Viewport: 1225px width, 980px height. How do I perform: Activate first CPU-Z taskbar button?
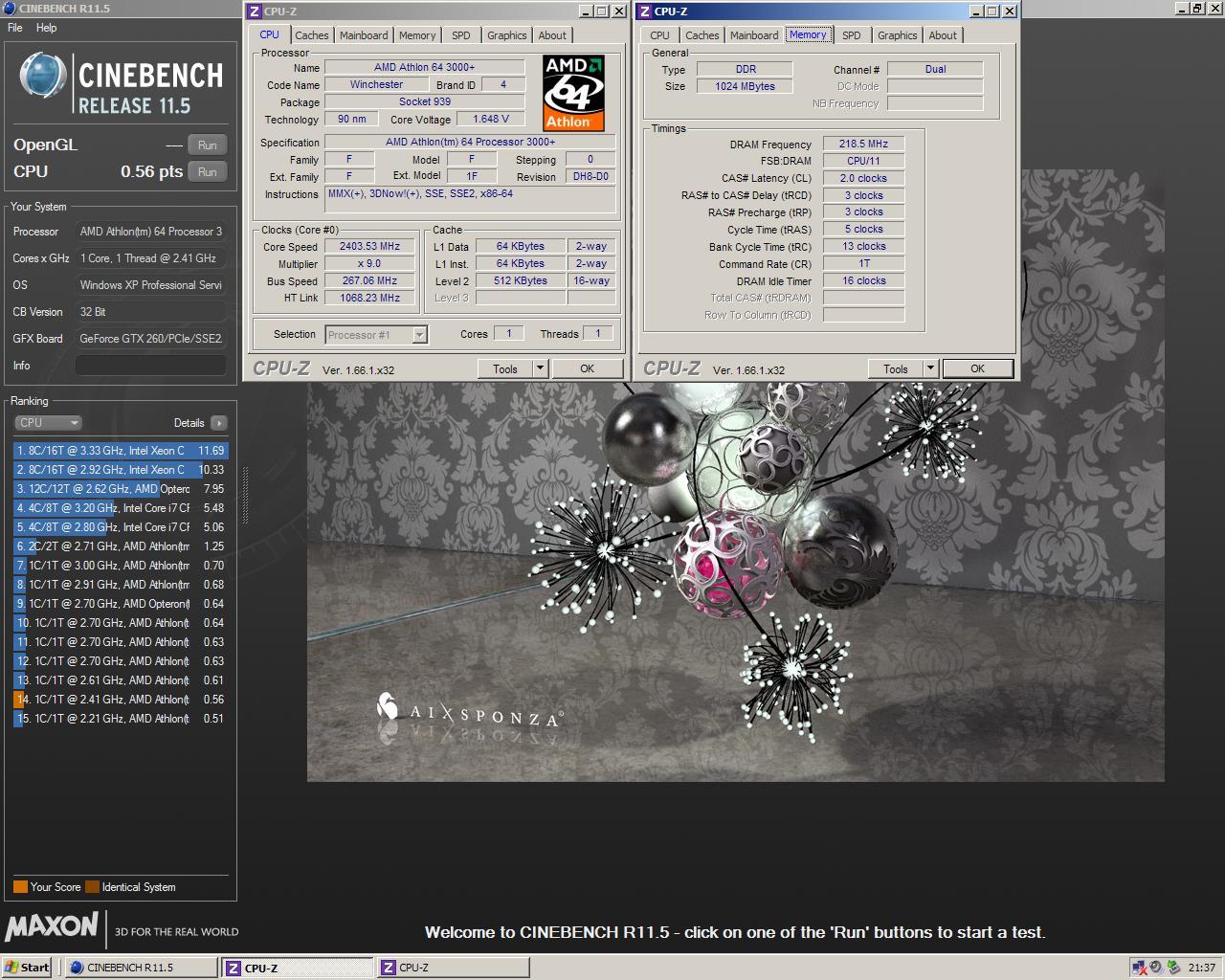(x=298, y=968)
